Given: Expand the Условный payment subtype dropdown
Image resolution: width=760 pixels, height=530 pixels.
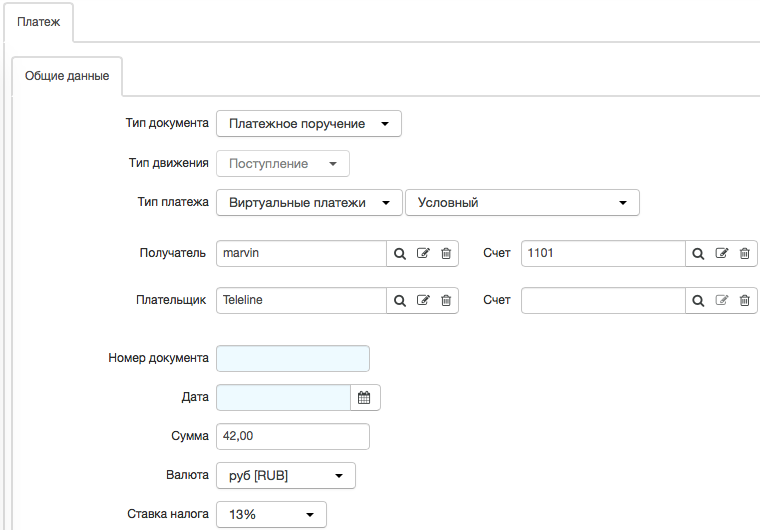Looking at the screenshot, I should [x=522, y=203].
